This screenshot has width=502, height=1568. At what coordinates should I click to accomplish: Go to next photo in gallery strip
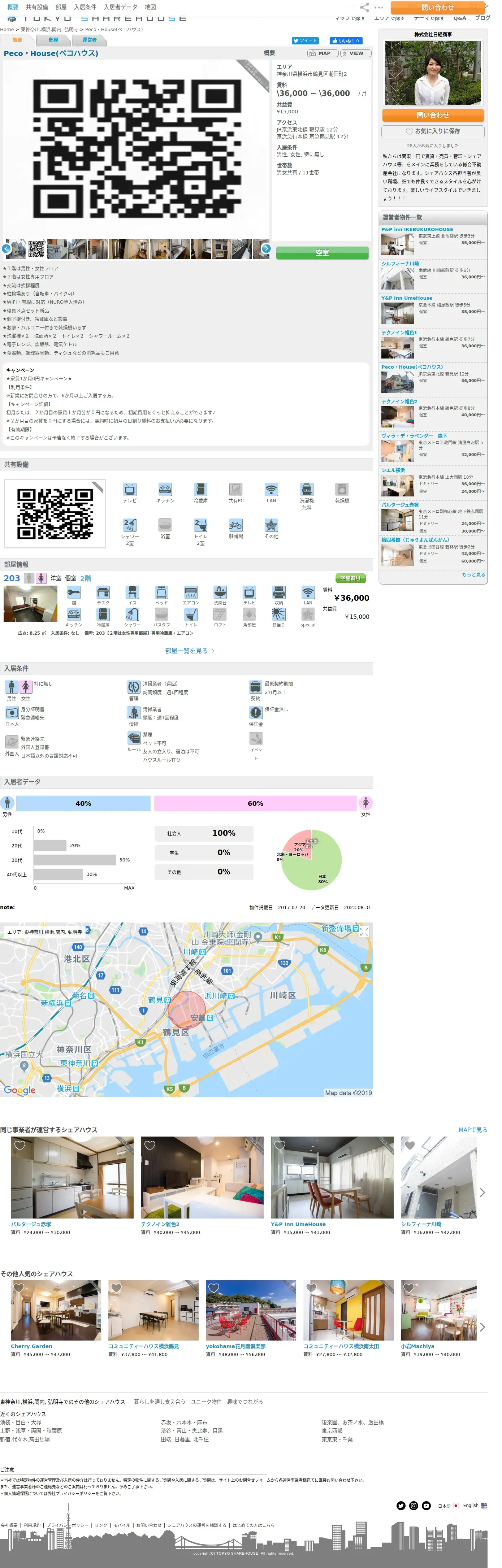point(266,248)
